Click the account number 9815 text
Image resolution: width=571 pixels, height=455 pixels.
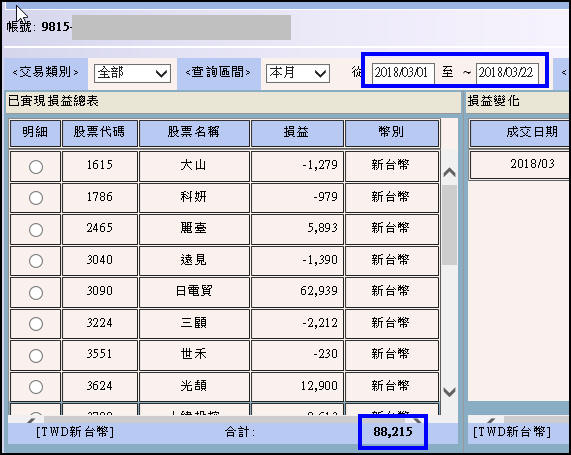(55, 27)
